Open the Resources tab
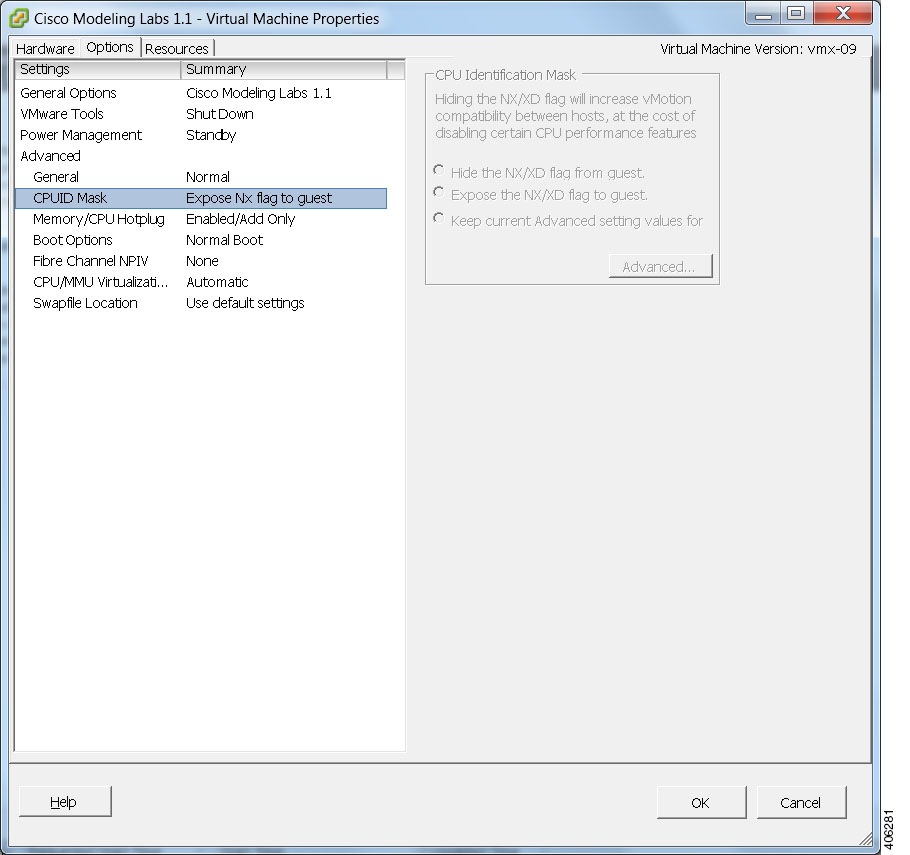Viewport: 910px width, 855px height. (x=177, y=49)
